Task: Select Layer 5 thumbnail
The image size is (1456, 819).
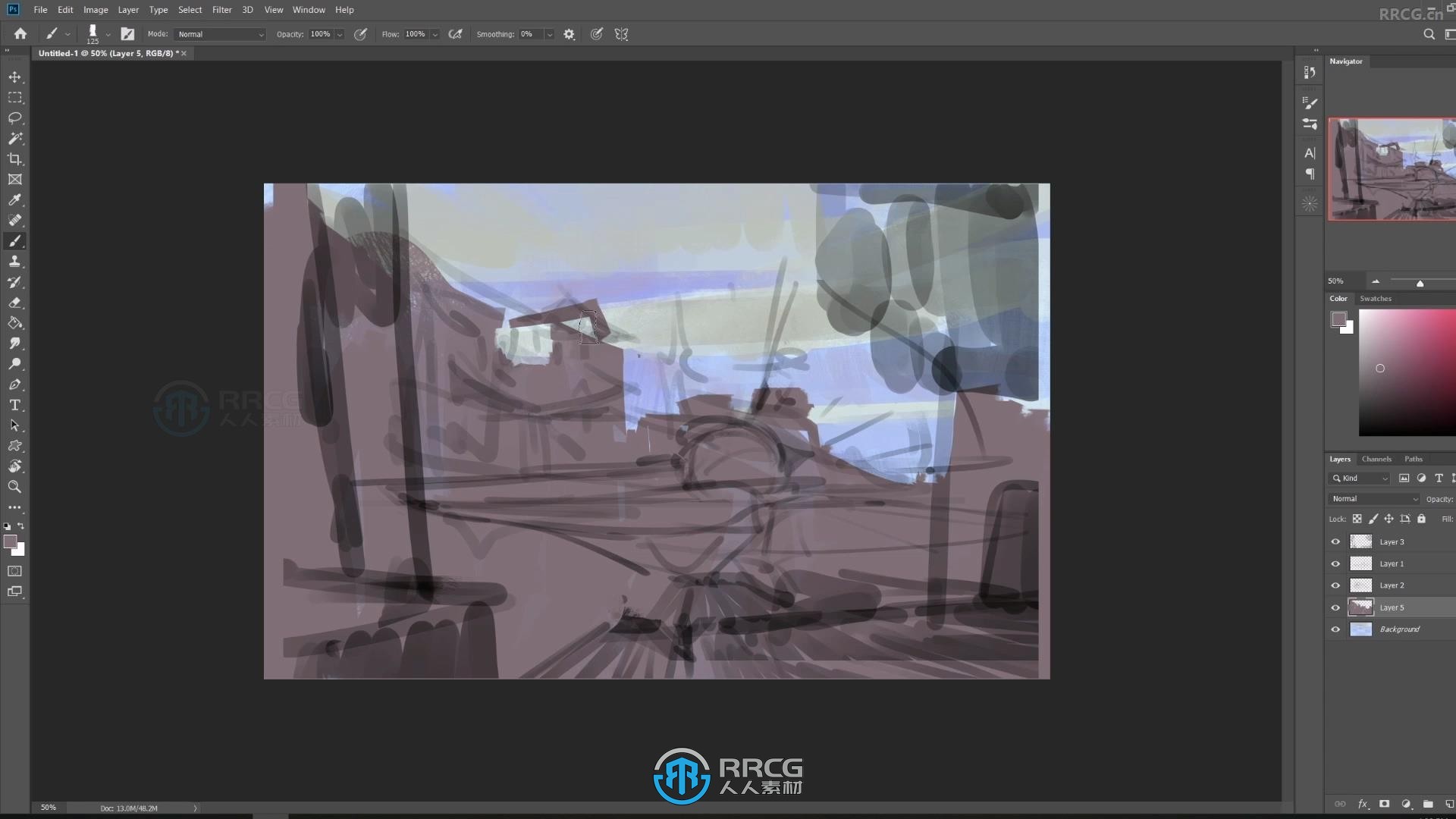Action: pos(1361,607)
